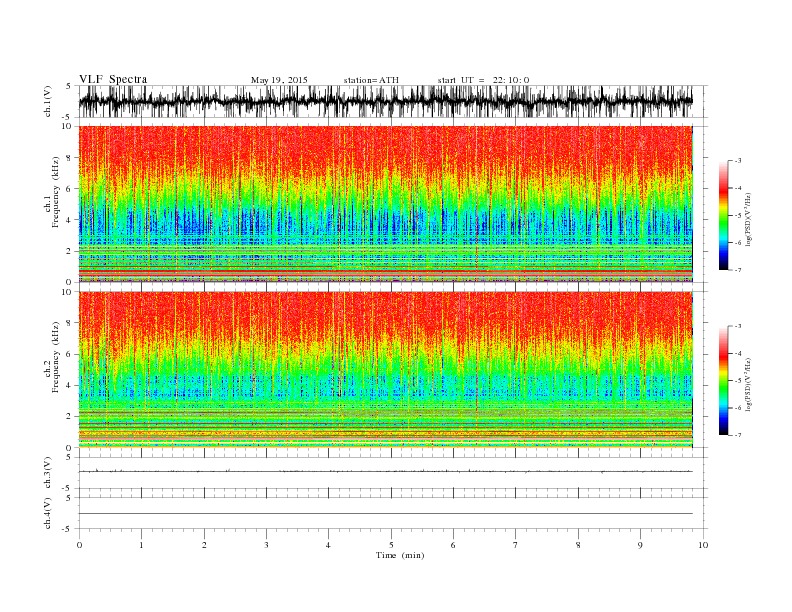792x612 pixels.
Task: Click time axis tick label "10" at the end
Action: click(703, 545)
